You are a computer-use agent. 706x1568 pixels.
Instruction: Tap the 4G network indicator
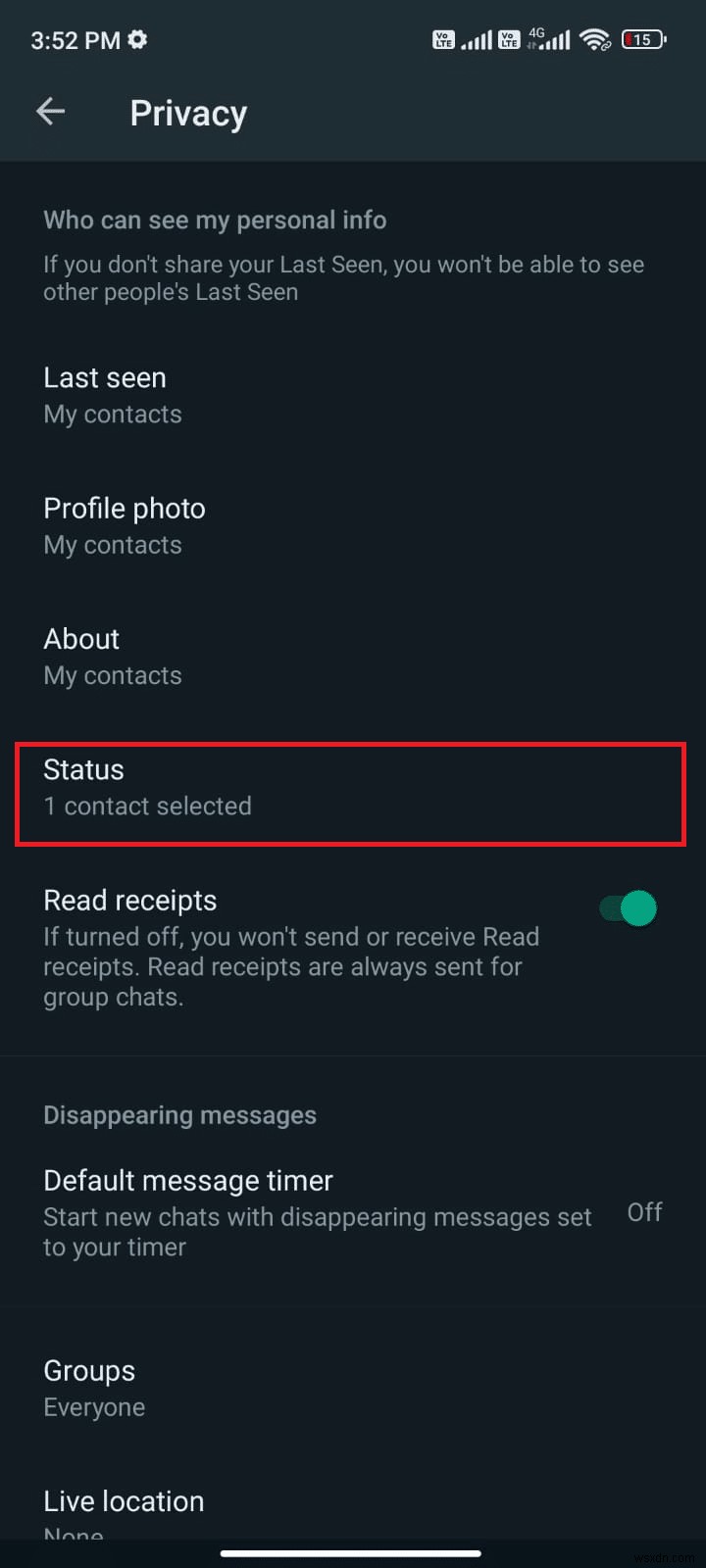tap(536, 32)
